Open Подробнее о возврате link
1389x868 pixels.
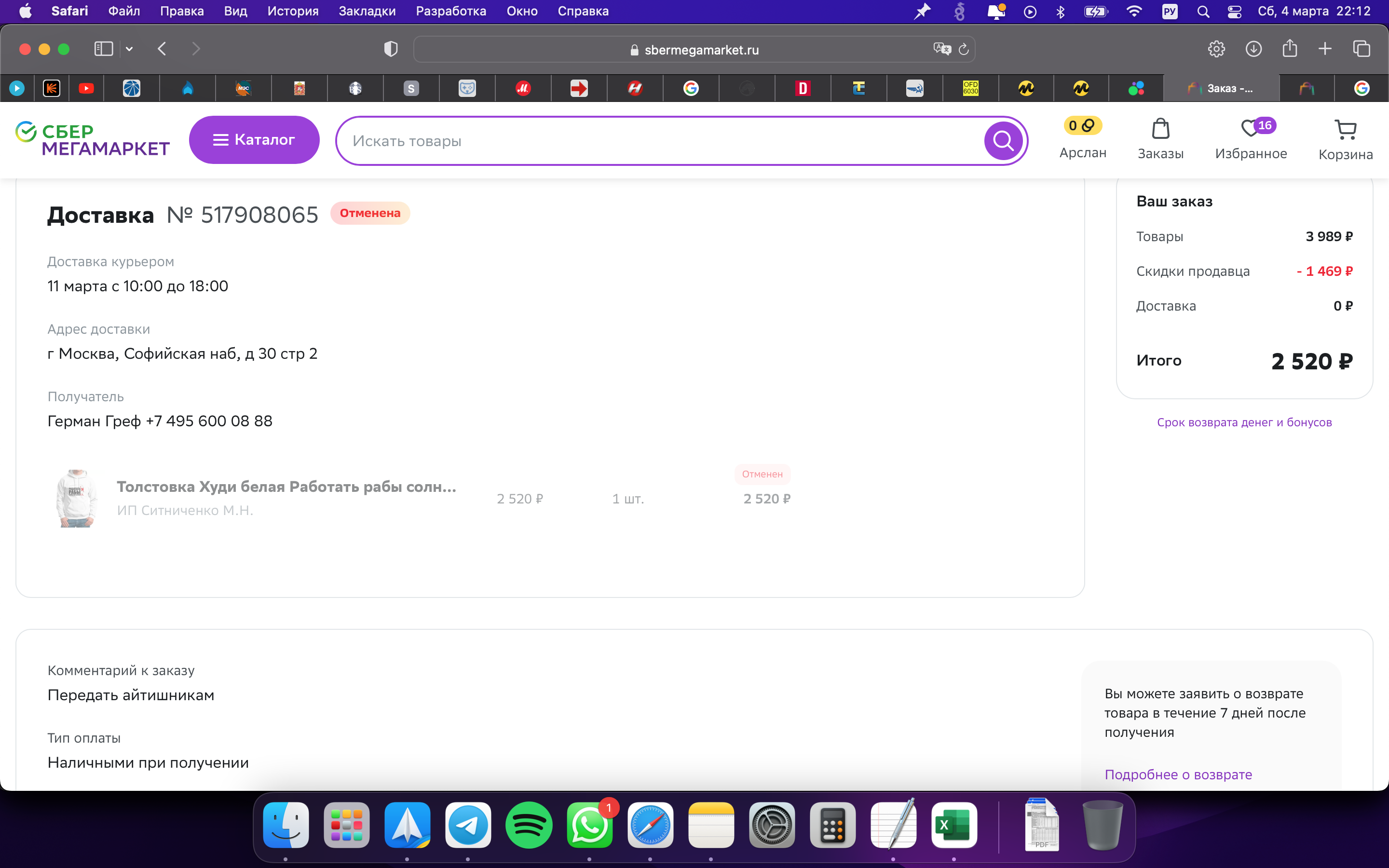(x=1178, y=774)
